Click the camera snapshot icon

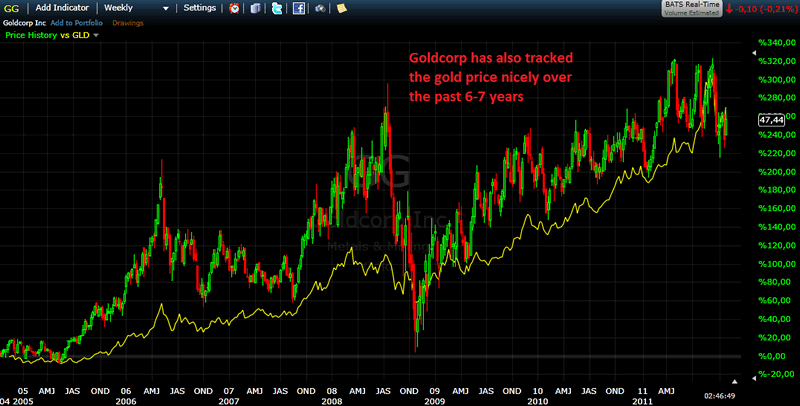pos(320,8)
